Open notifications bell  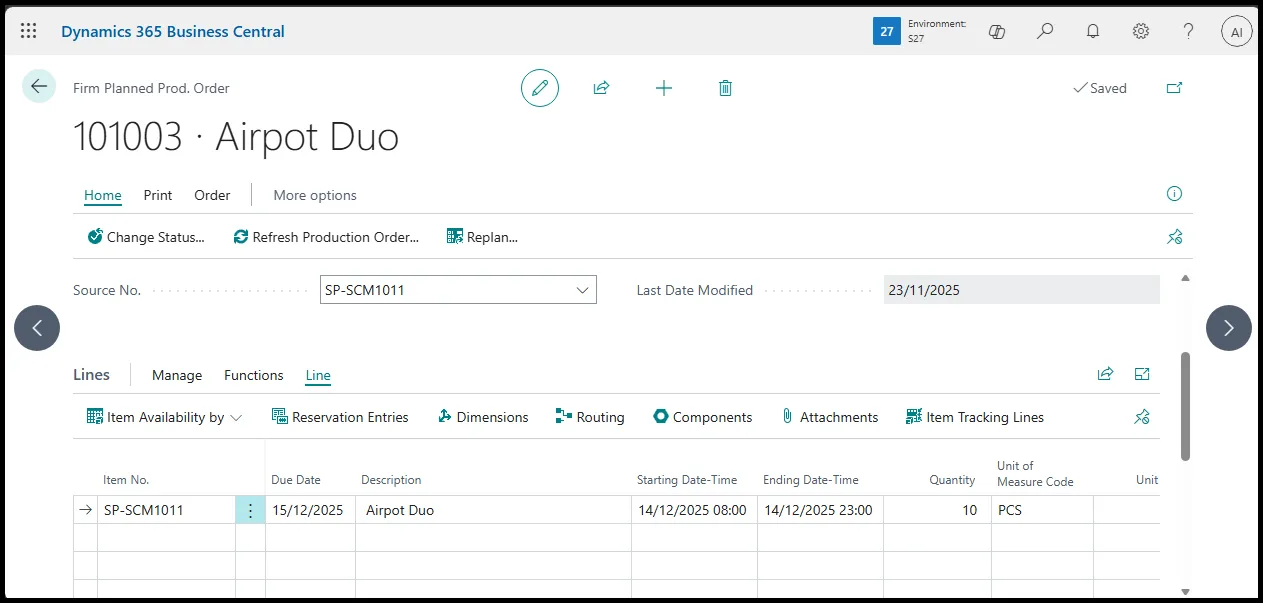(x=1093, y=31)
